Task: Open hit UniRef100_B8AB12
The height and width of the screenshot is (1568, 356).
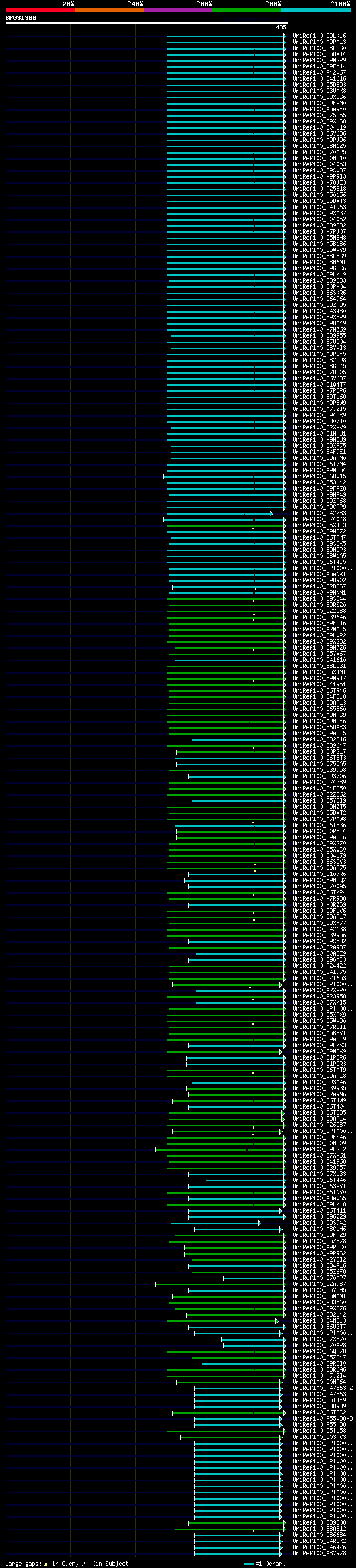Action: tap(319, 1529)
